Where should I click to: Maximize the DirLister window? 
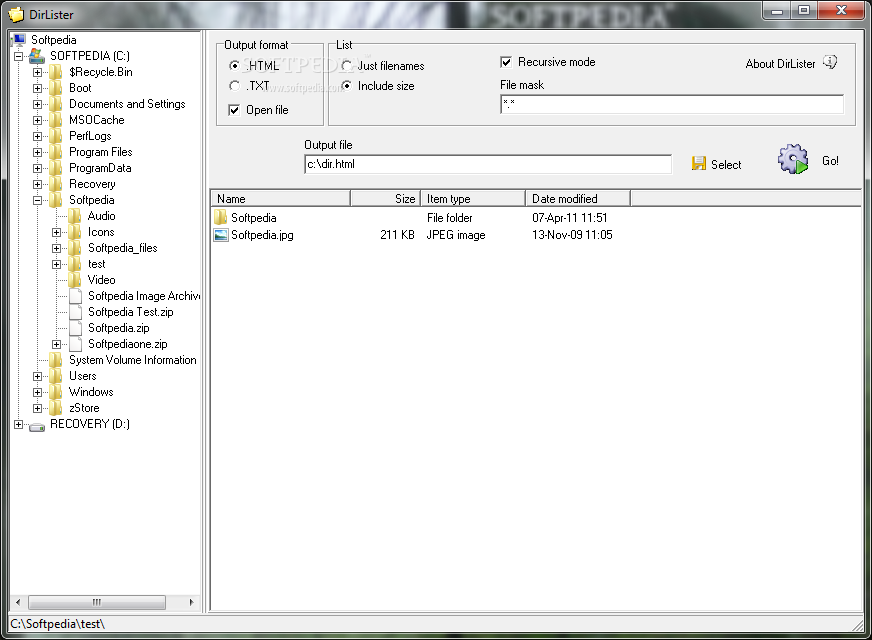804,10
